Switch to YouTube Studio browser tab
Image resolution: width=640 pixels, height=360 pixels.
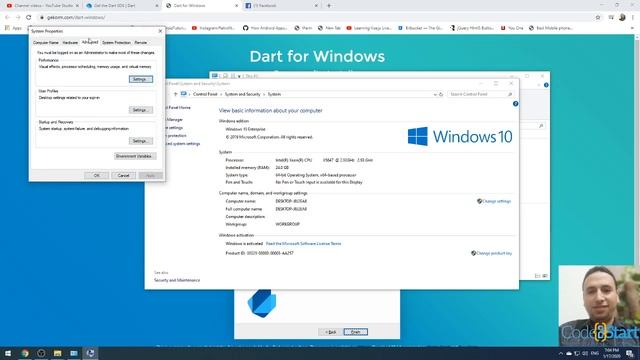pos(42,6)
